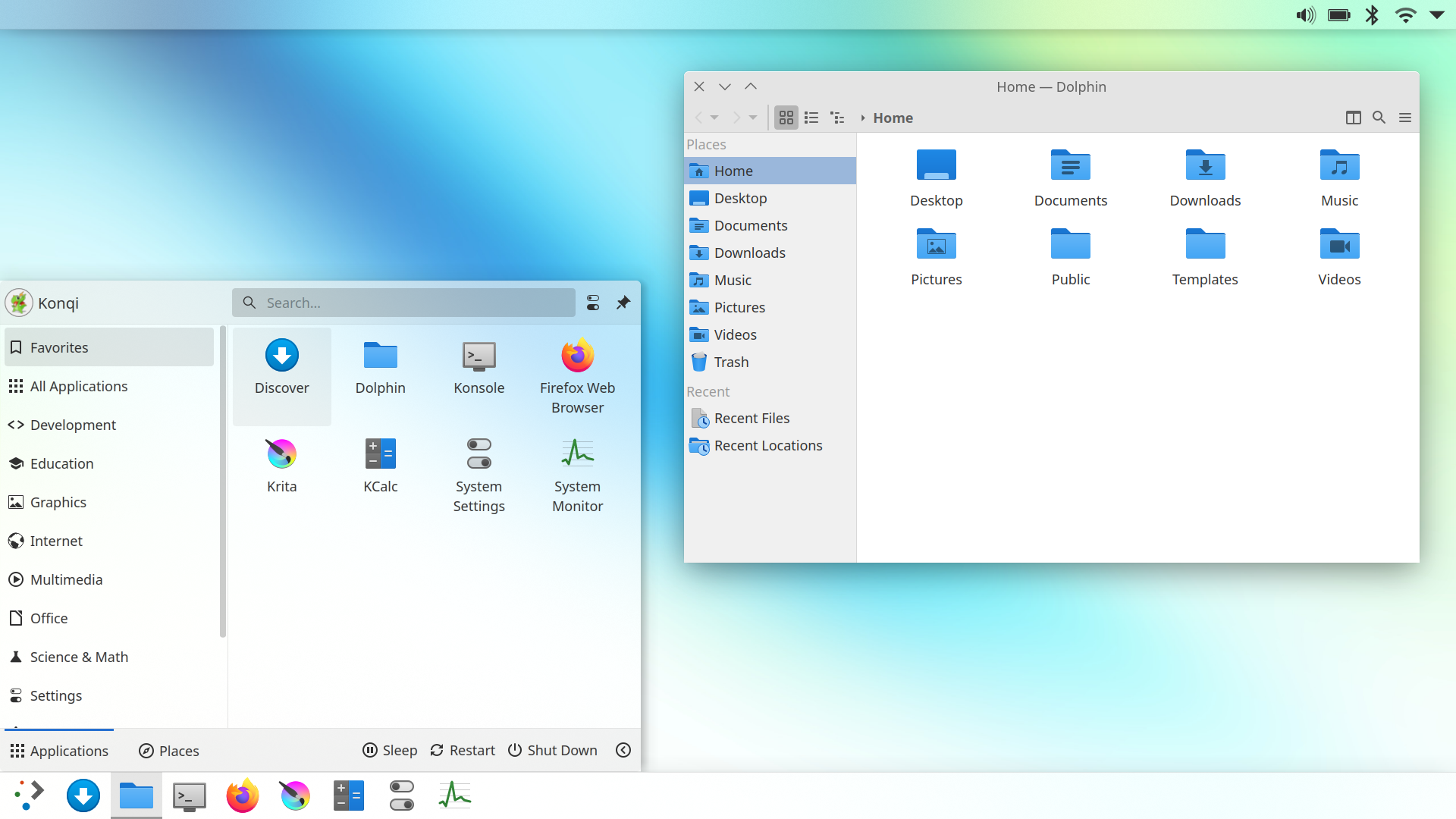Select All Applications category
This screenshot has width=1456, height=819.
[x=109, y=386]
